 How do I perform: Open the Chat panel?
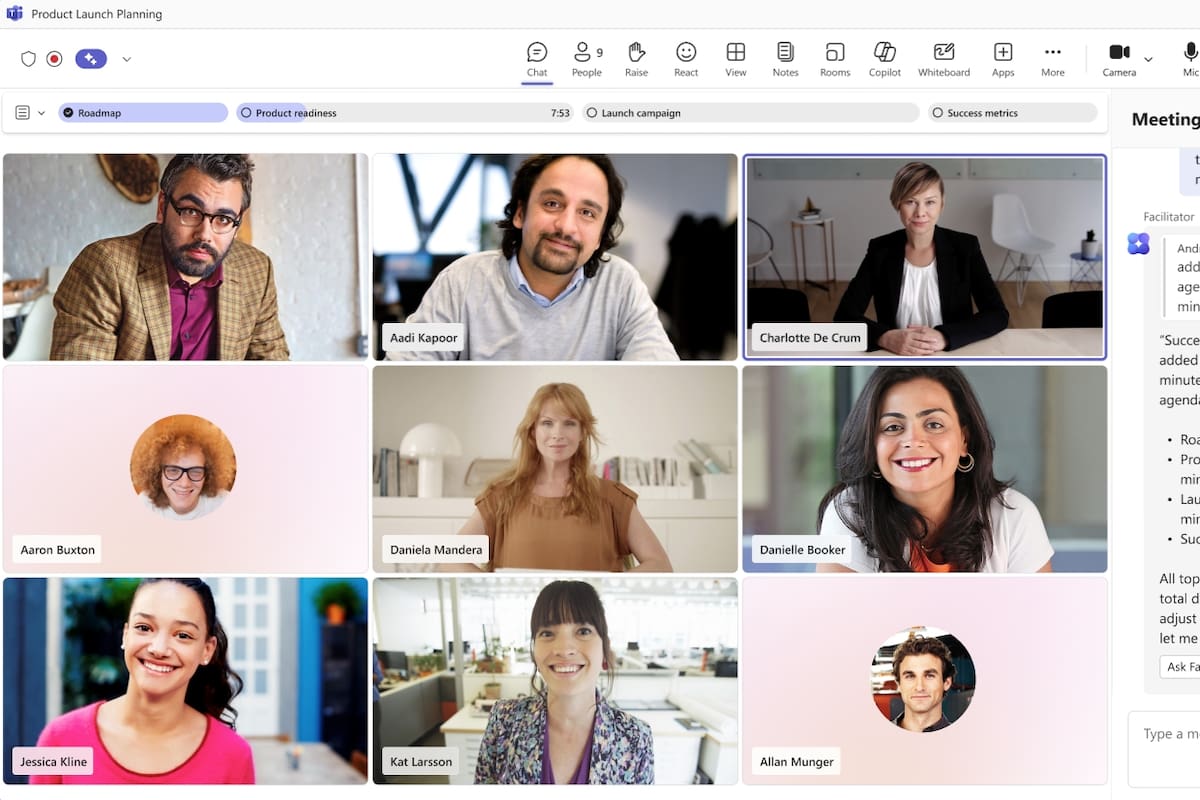coord(537,59)
